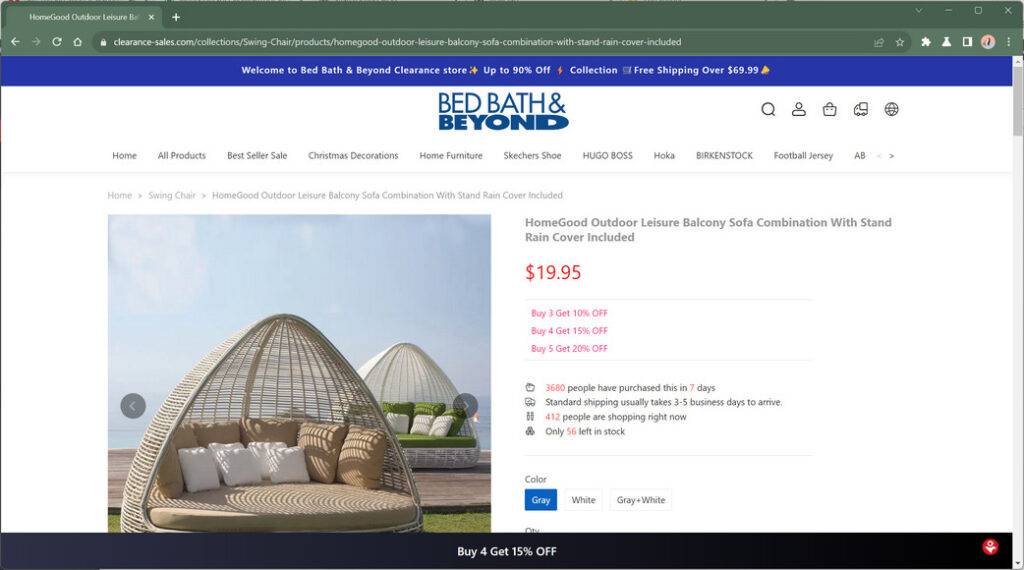Open the globe language selector icon

click(x=891, y=109)
